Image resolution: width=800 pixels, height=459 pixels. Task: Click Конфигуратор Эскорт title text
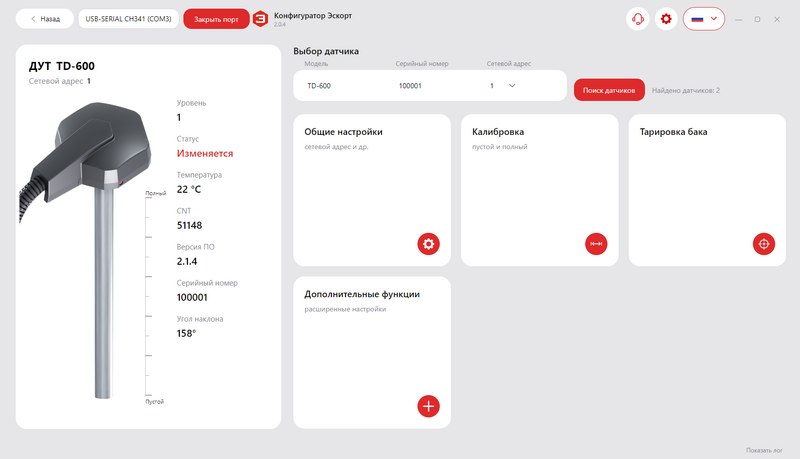click(313, 15)
